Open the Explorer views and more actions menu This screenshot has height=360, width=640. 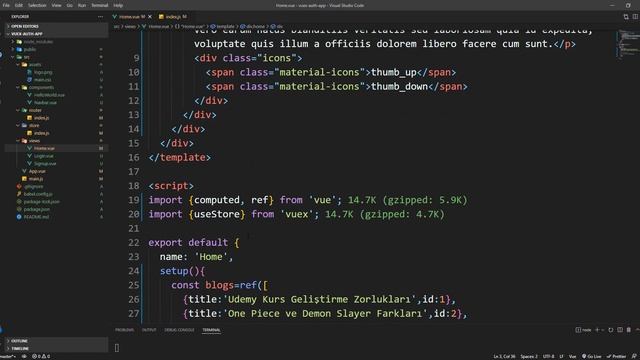100,17
